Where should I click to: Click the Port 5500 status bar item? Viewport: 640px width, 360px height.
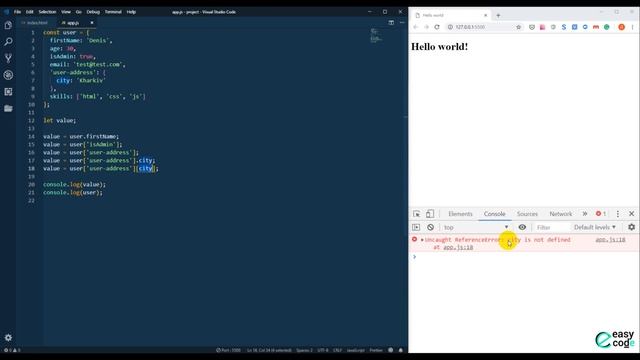(x=228, y=350)
